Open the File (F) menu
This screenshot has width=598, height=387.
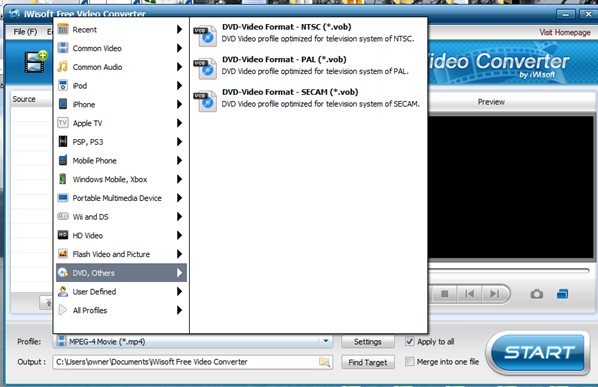25,32
